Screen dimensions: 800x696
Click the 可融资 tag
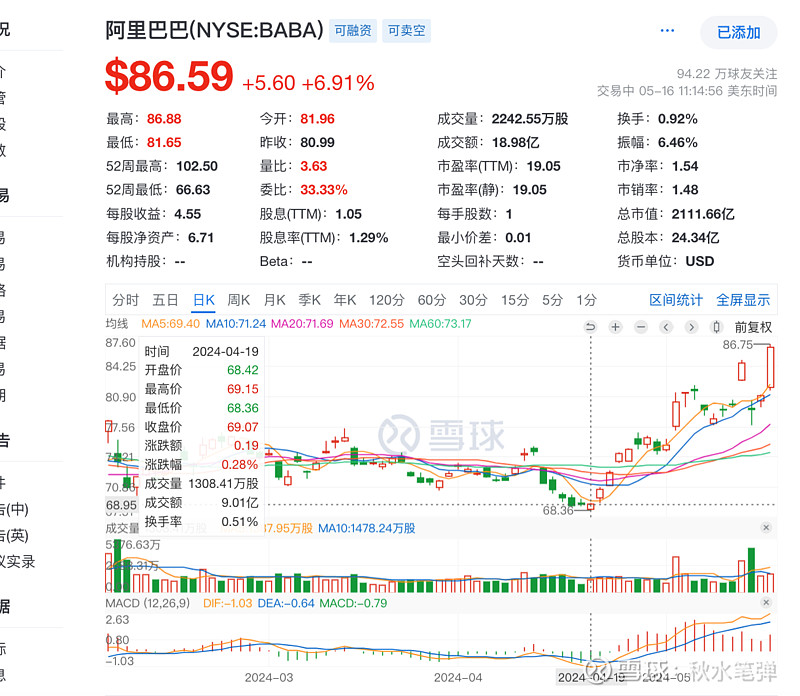click(353, 31)
